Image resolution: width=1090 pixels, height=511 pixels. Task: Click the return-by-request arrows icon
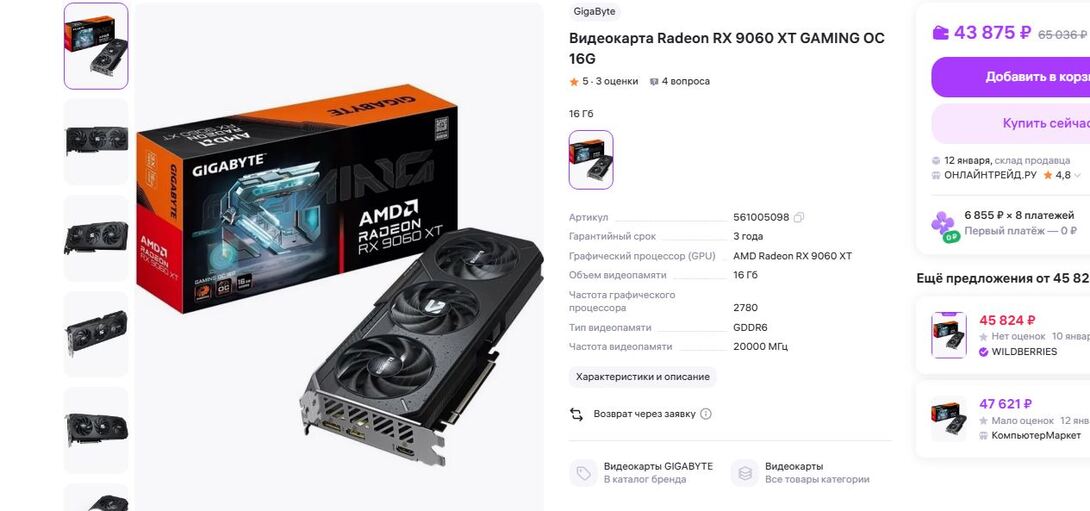click(x=576, y=414)
